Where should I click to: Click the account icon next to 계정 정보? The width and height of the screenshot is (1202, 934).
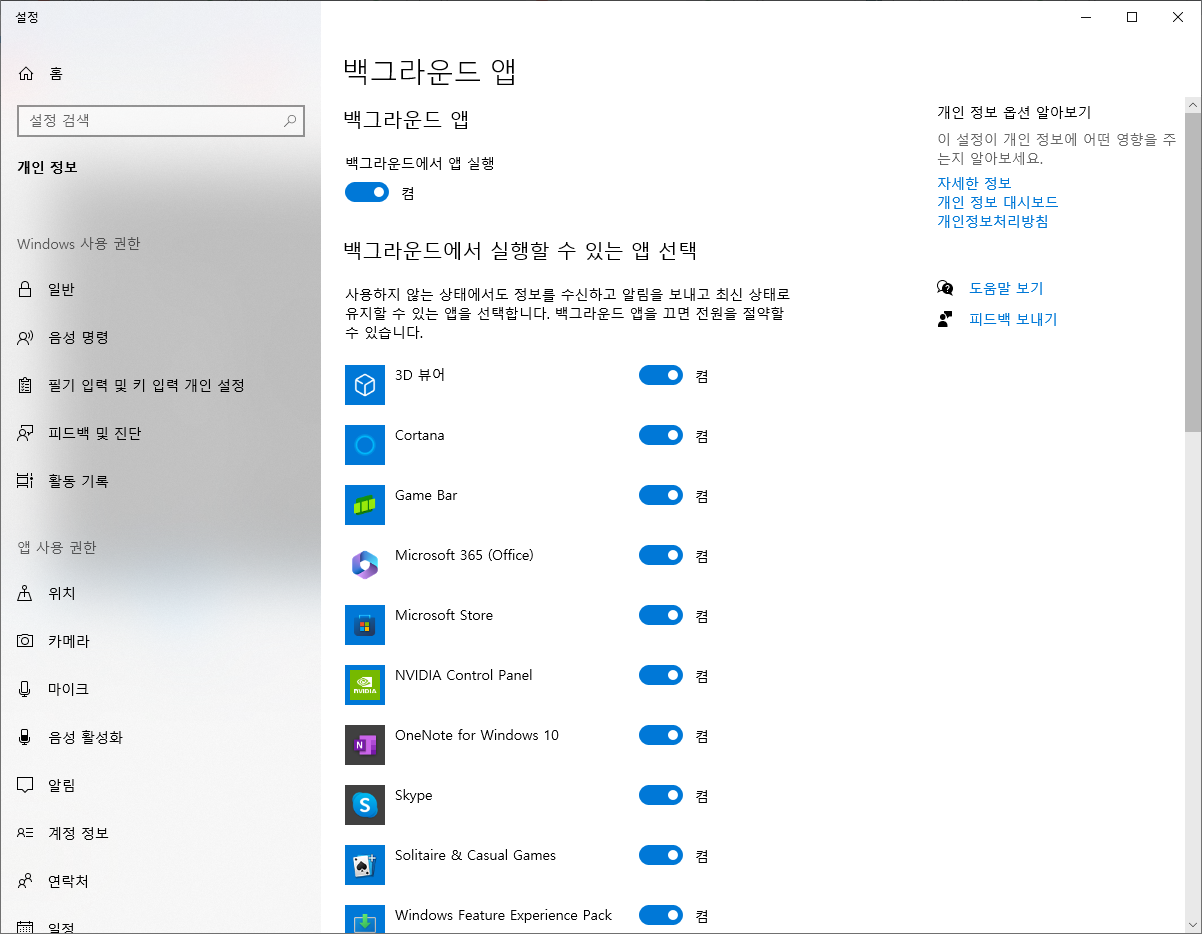(26, 834)
